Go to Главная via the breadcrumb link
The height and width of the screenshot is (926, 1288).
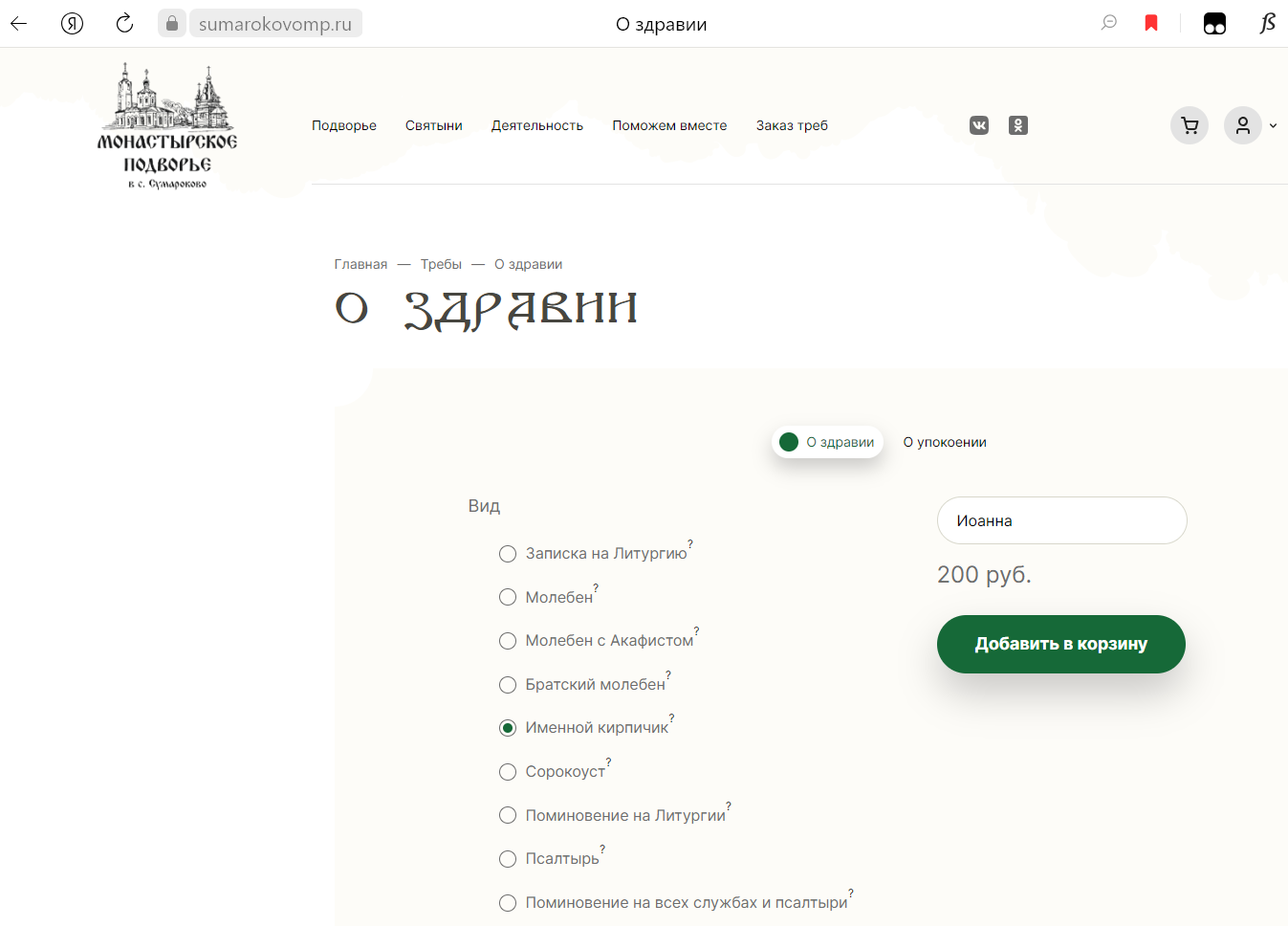pos(360,264)
